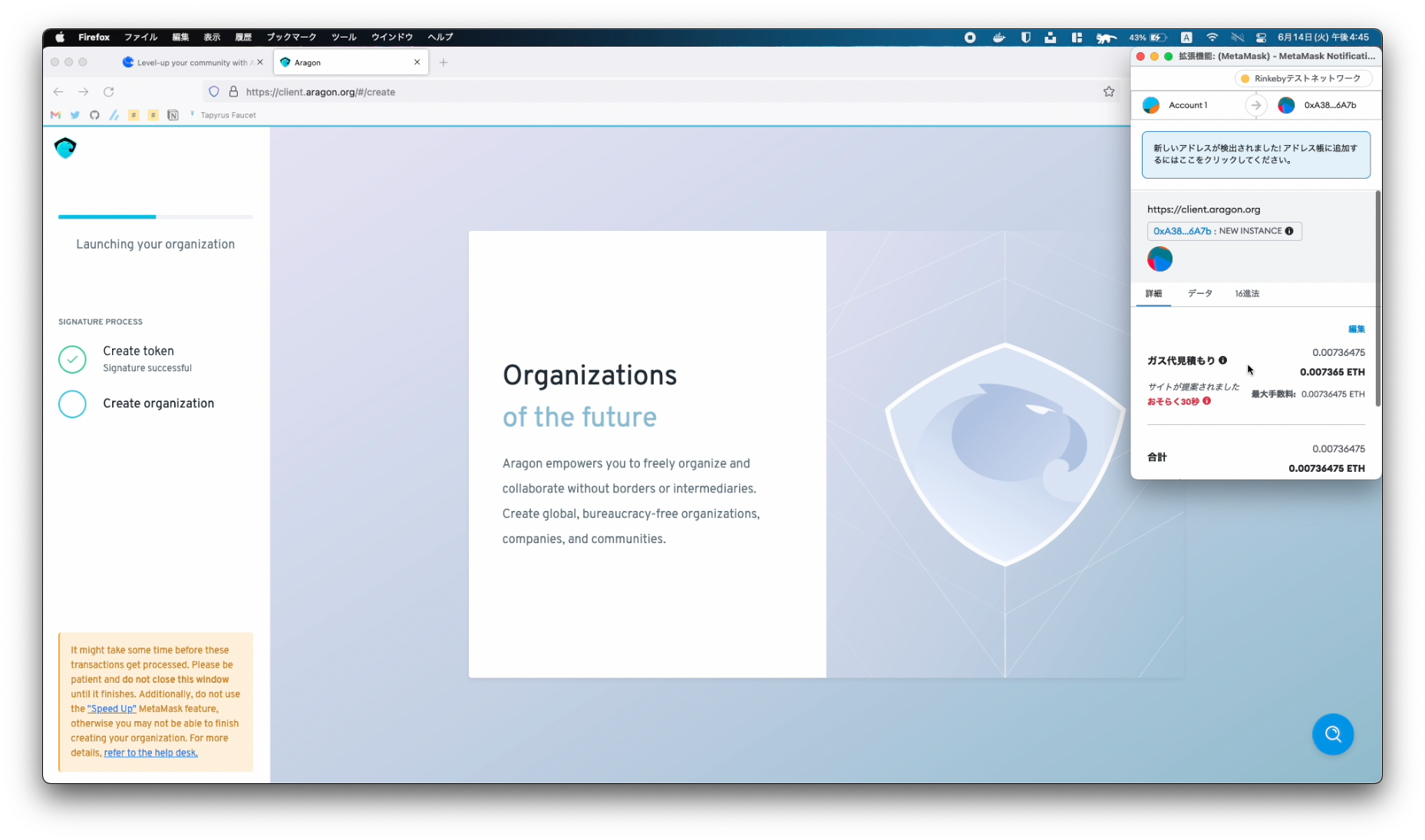Open the Gmail bookmark icon

pos(55,115)
